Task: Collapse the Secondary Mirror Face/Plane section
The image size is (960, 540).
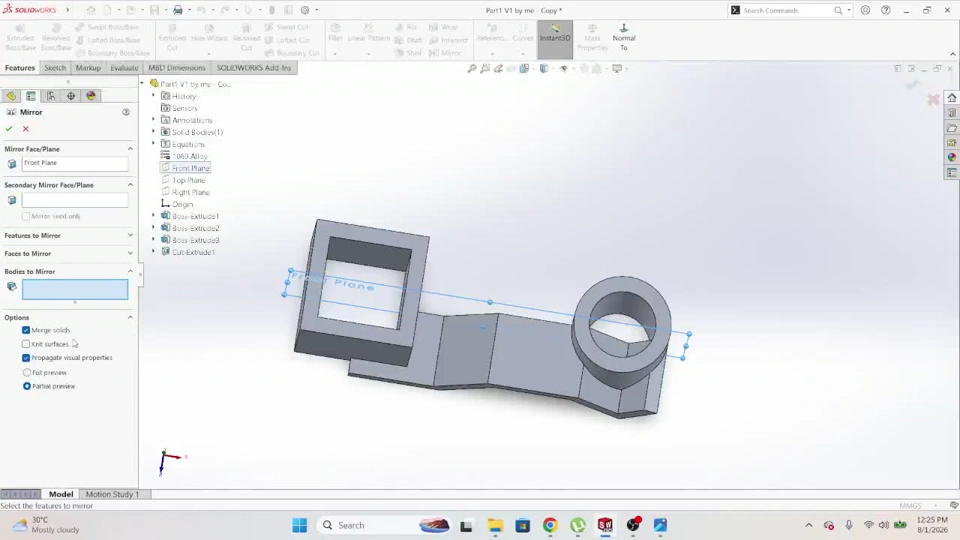Action: pos(130,185)
